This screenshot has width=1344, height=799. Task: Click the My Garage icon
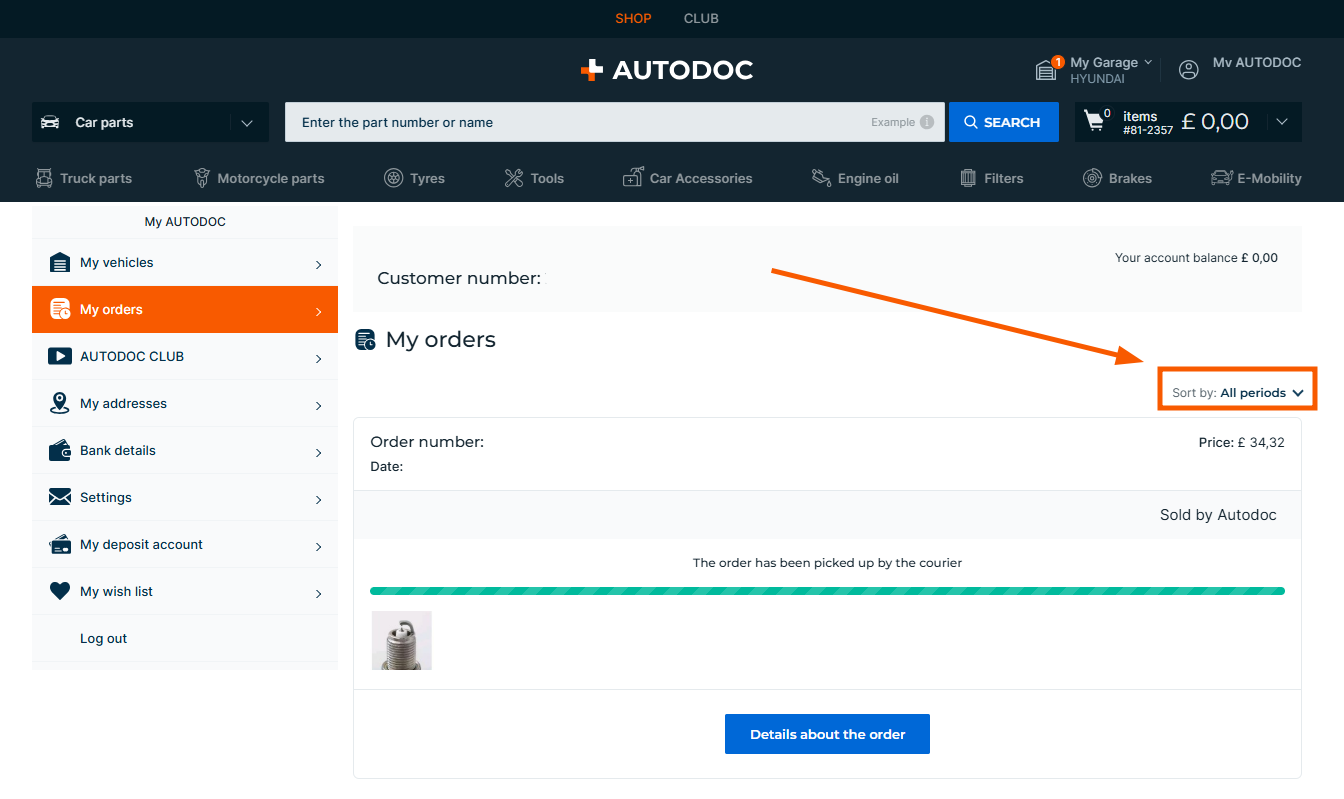pos(1046,69)
